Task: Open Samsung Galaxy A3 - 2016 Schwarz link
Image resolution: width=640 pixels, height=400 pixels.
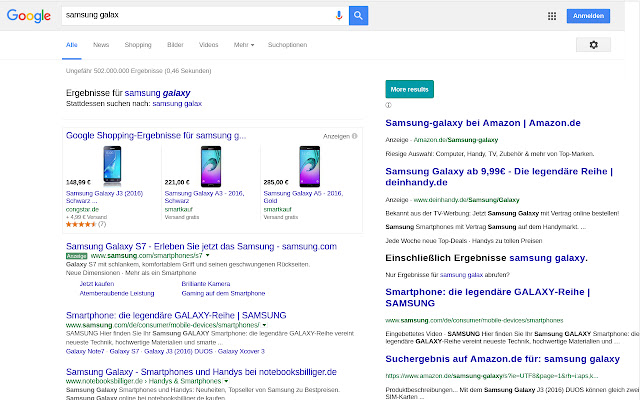Action: click(x=204, y=197)
